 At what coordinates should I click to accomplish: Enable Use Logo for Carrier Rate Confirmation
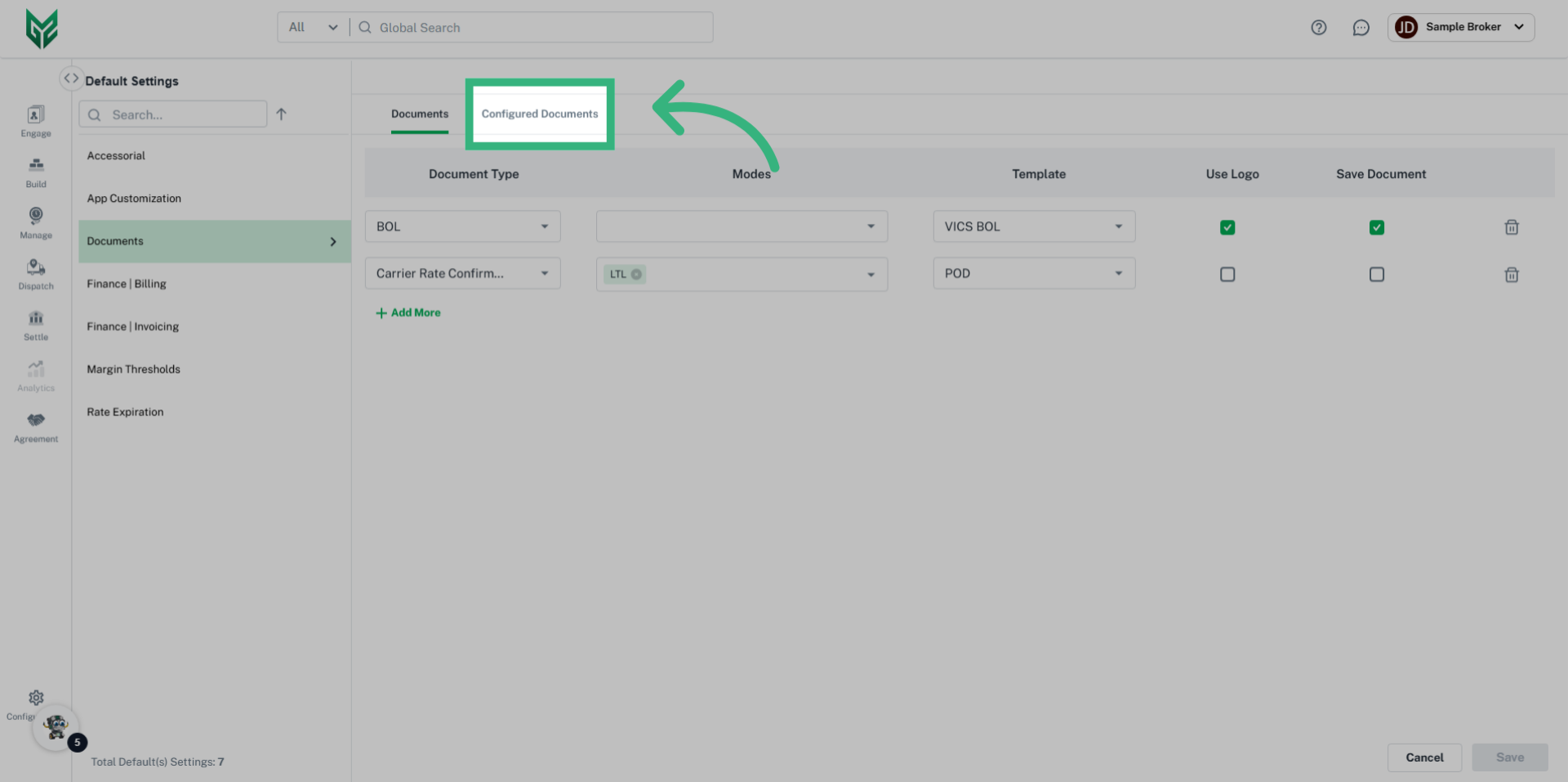point(1227,275)
